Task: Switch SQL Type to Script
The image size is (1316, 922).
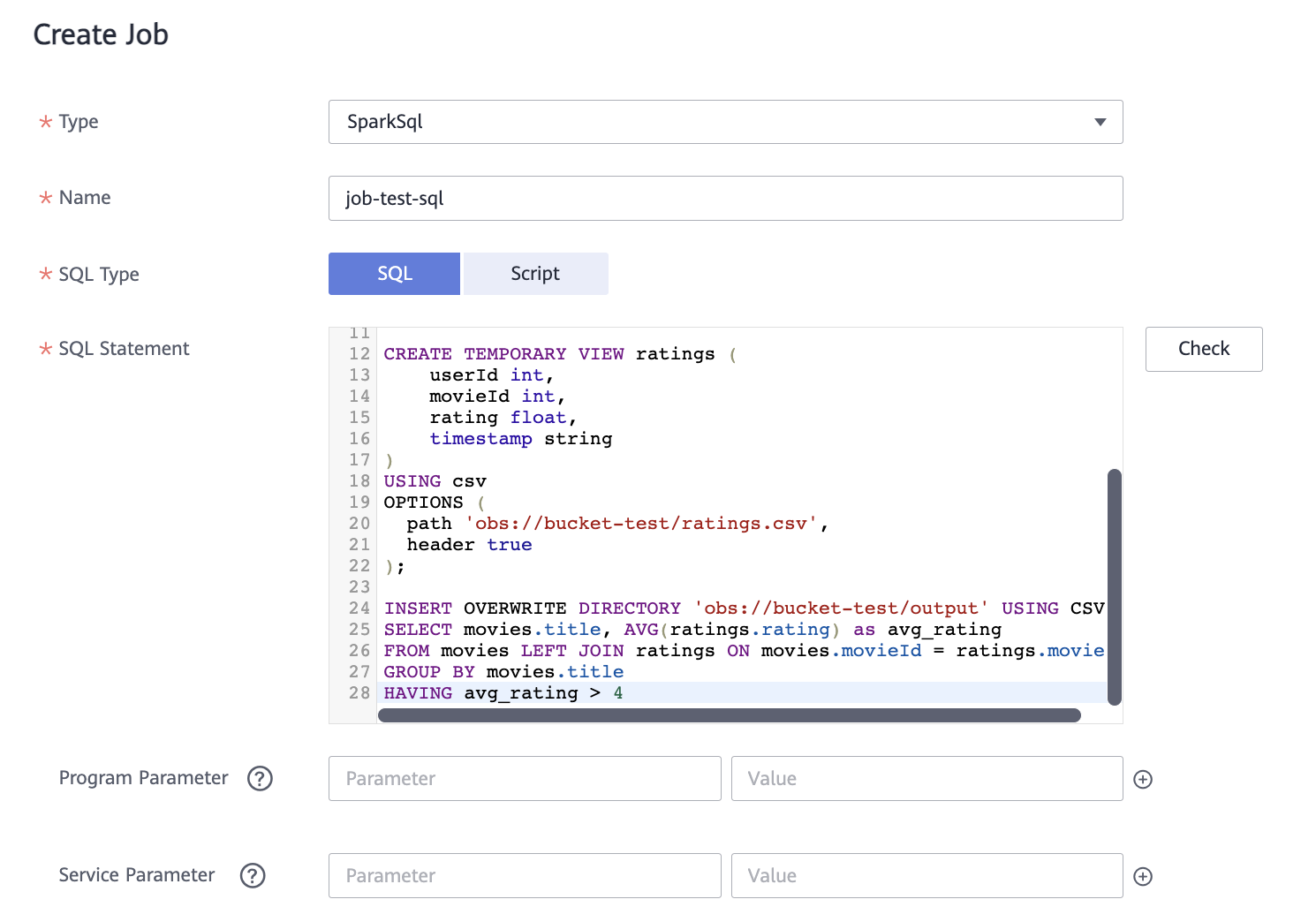Action: coord(535,274)
